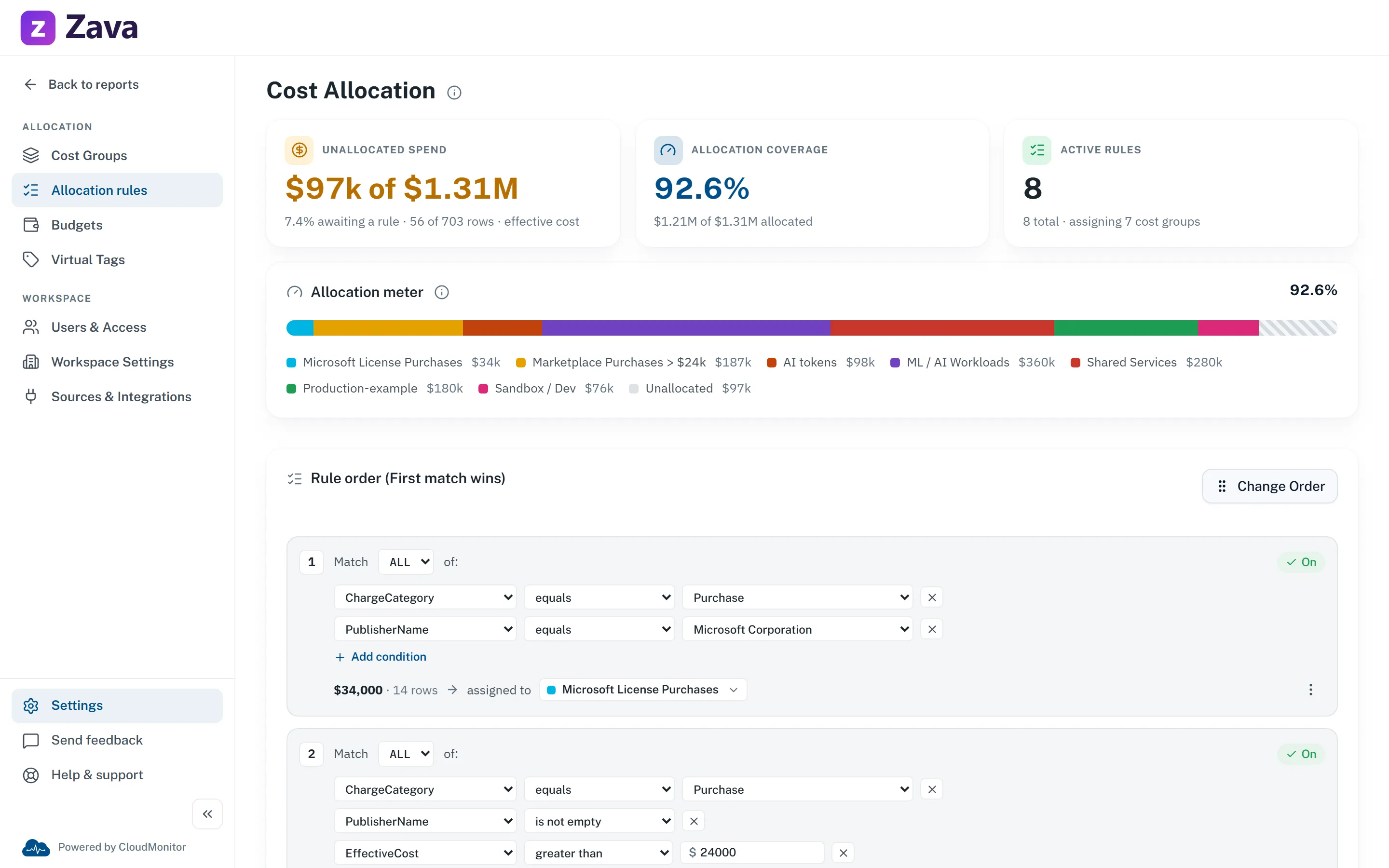Click the Change Order button
This screenshot has width=1389, height=868.
point(1269,486)
